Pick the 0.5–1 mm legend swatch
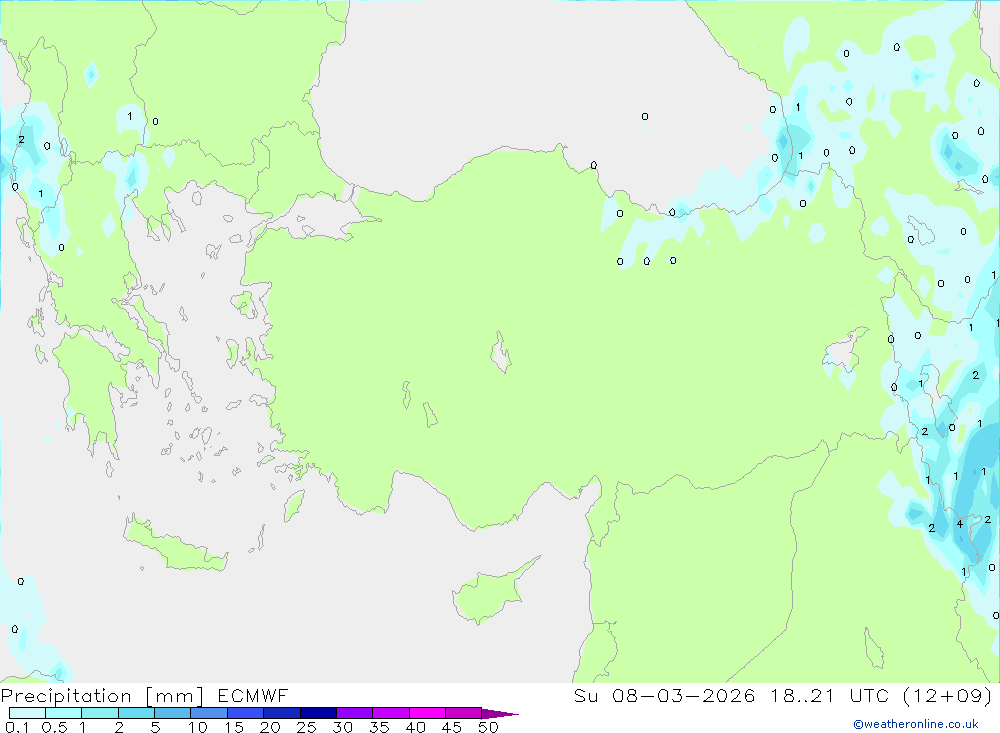This screenshot has width=1000, height=733. (x=63, y=713)
